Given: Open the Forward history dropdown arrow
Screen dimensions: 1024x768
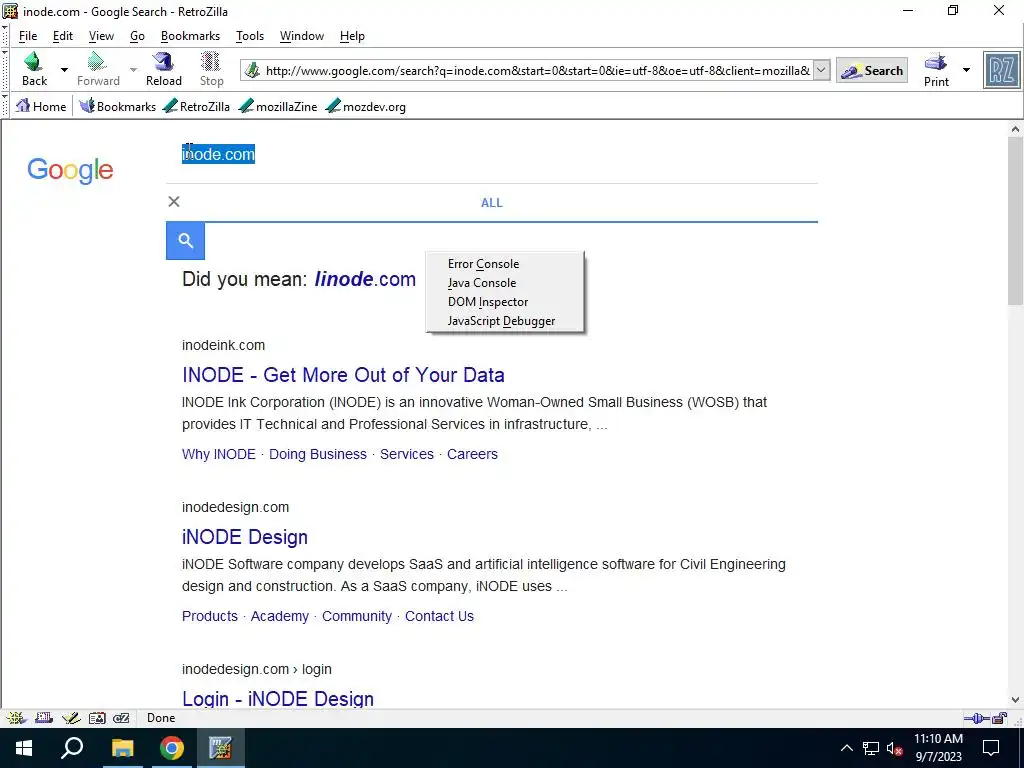Looking at the screenshot, I should tap(133, 70).
